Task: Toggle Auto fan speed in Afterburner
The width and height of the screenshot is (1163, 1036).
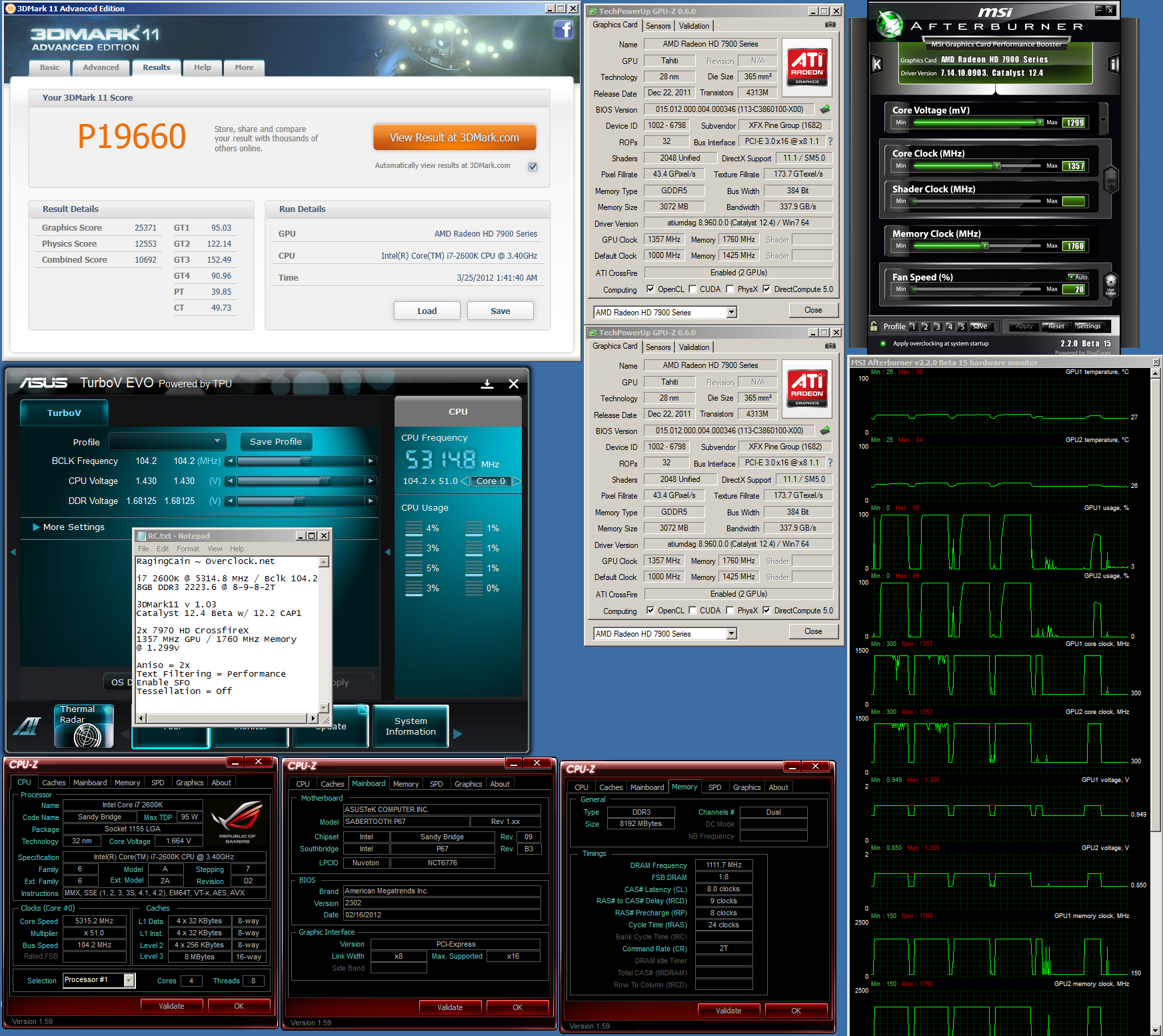Action: click(1078, 277)
